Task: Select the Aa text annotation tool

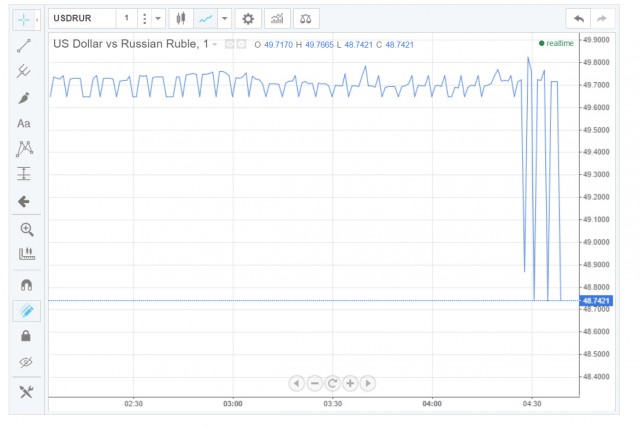Action: click(24, 123)
